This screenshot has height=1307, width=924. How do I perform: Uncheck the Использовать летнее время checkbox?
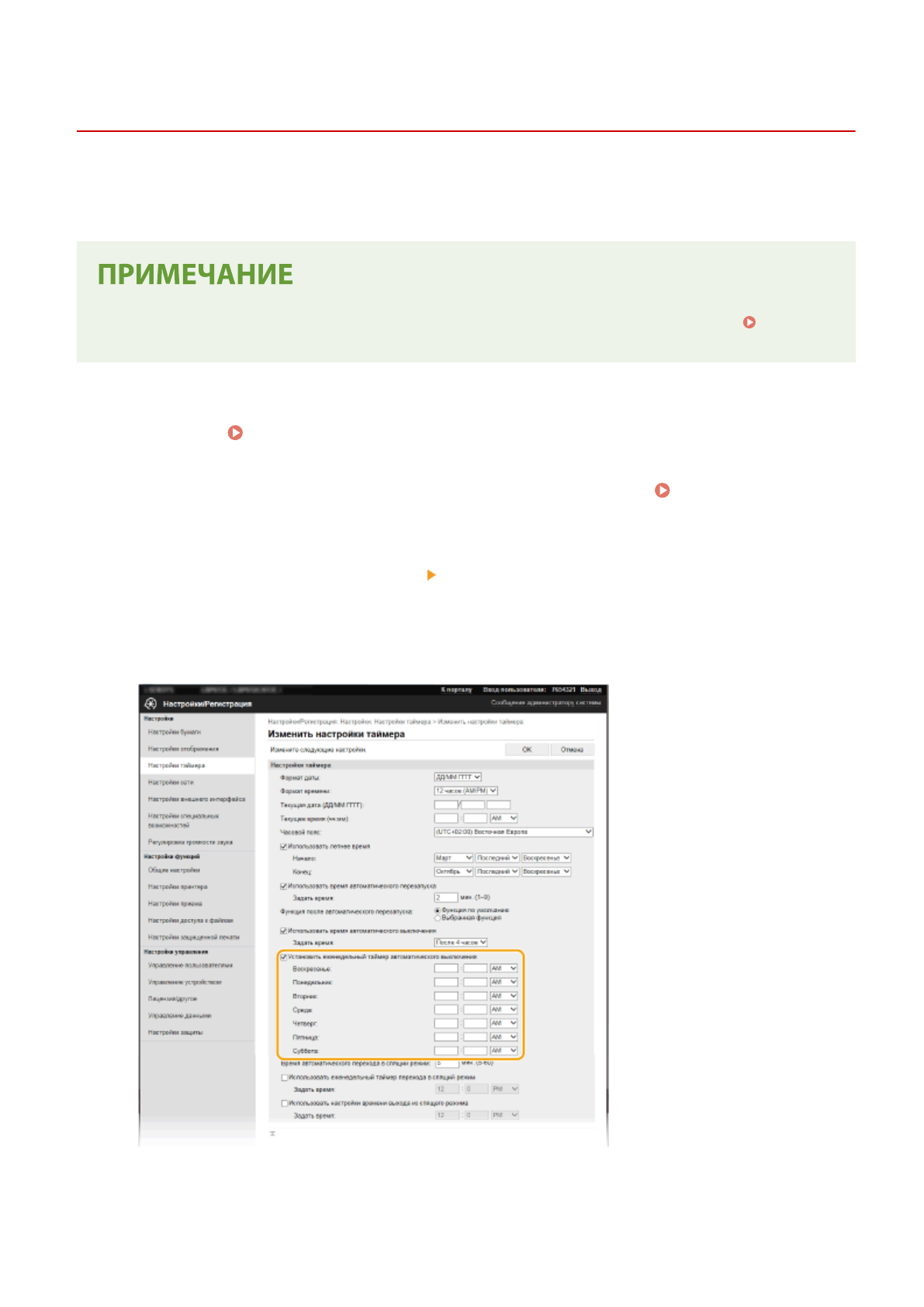pos(284,846)
